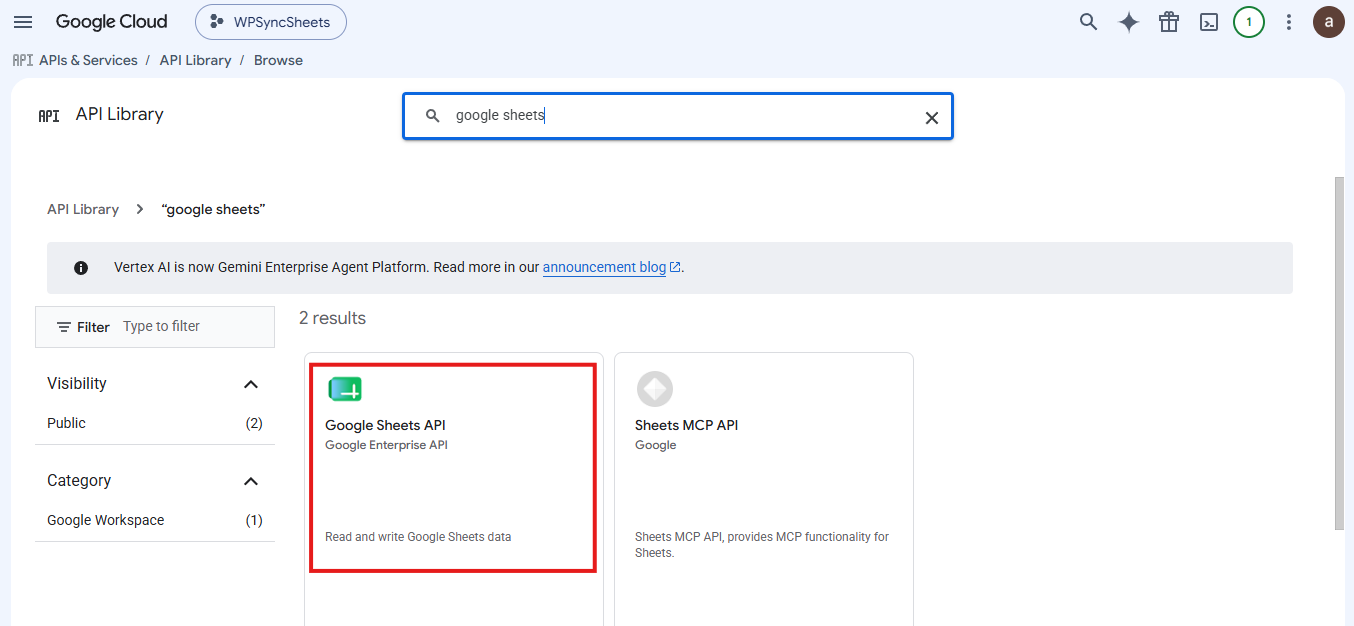This screenshot has width=1354, height=626.
Task: Clear the search with the X icon
Action: click(x=932, y=117)
